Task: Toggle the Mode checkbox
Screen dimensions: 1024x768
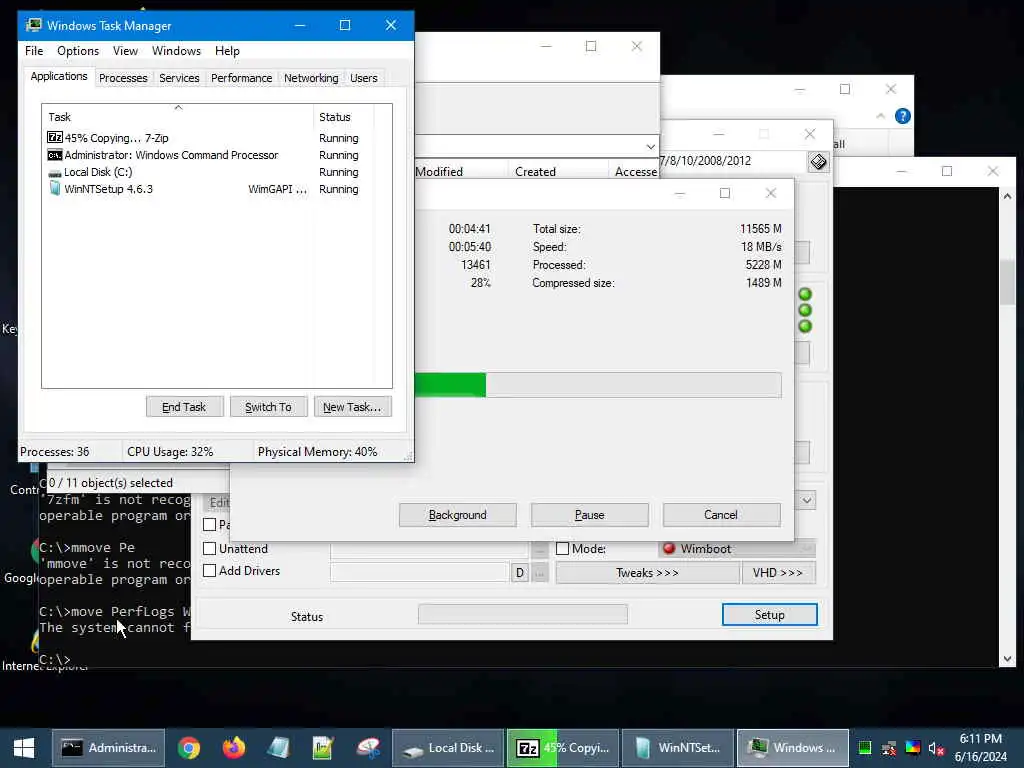Action: (562, 549)
